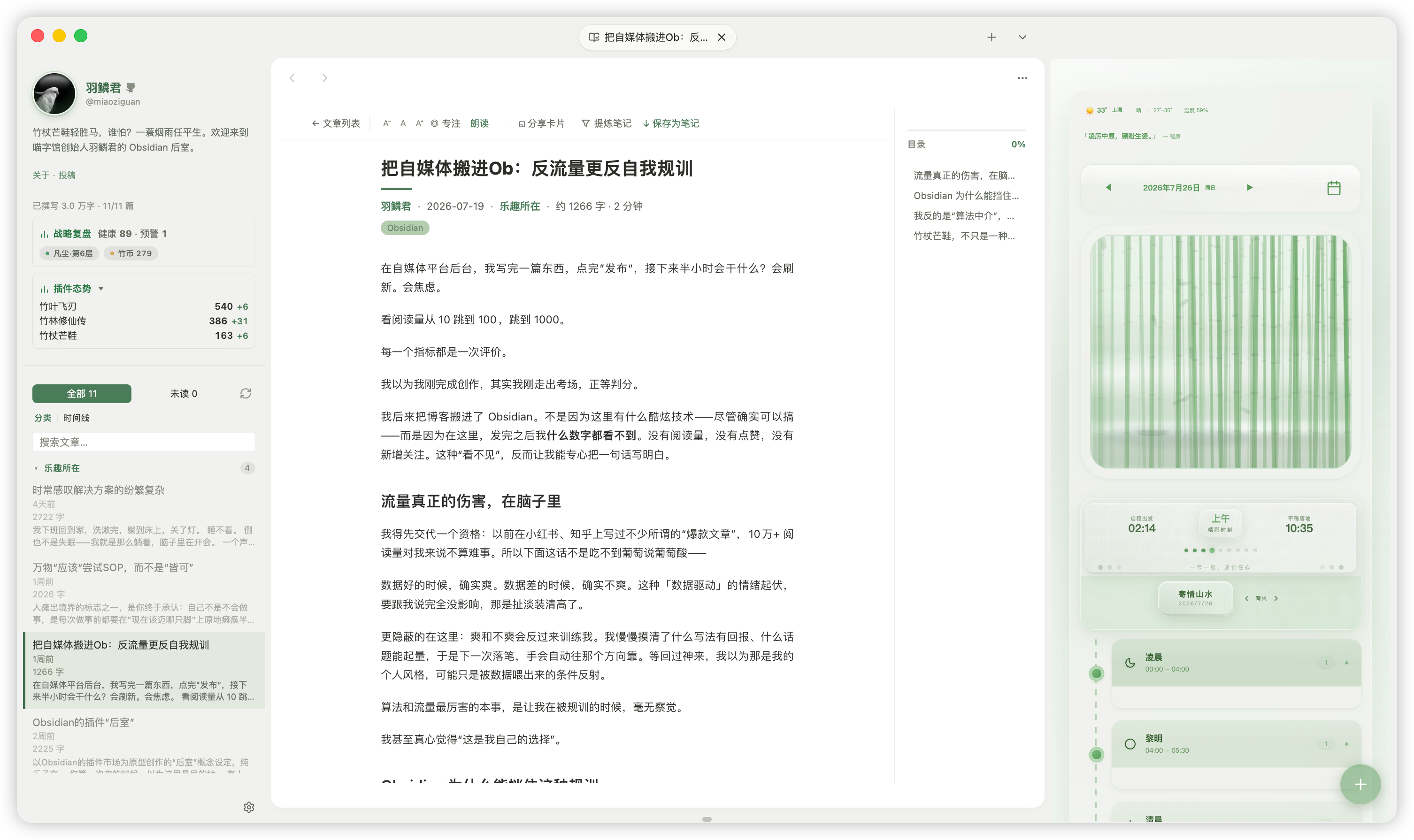The image size is (1414, 840).
Task: Decrease font size with A- button
Action: [x=387, y=123]
